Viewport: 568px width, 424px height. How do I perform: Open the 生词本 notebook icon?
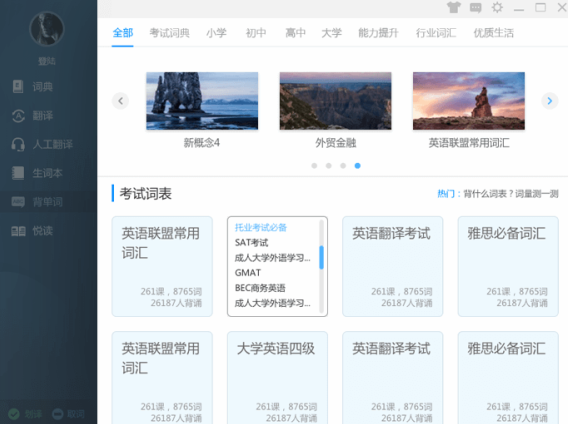pos(18,173)
